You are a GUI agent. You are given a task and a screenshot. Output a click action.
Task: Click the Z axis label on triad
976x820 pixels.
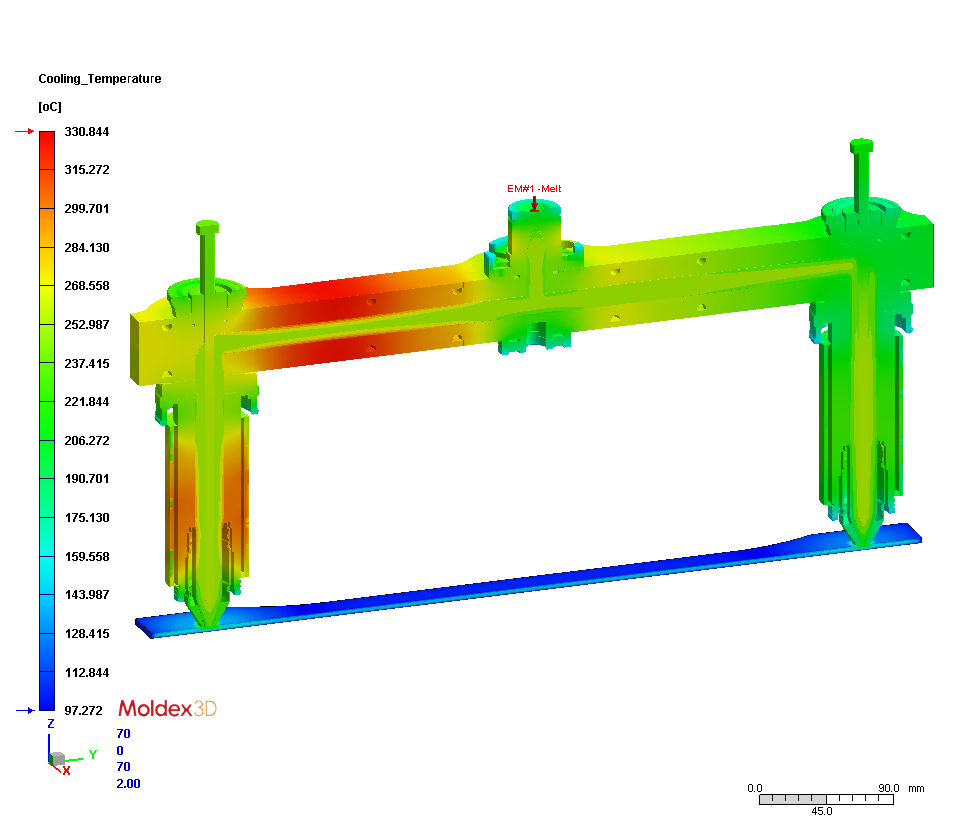click(50, 724)
